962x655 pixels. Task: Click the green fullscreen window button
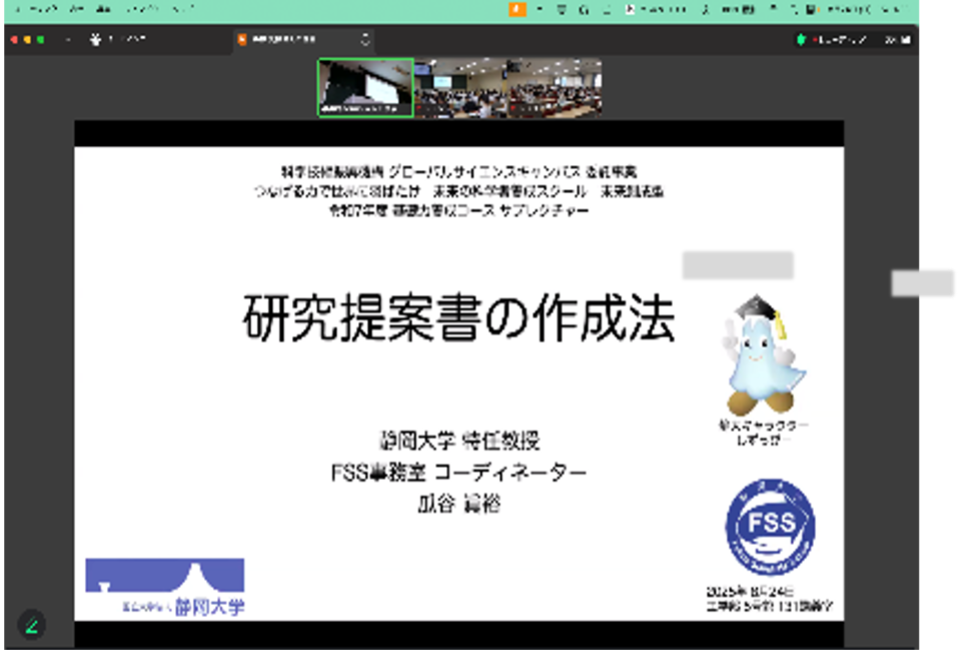pos(41,40)
